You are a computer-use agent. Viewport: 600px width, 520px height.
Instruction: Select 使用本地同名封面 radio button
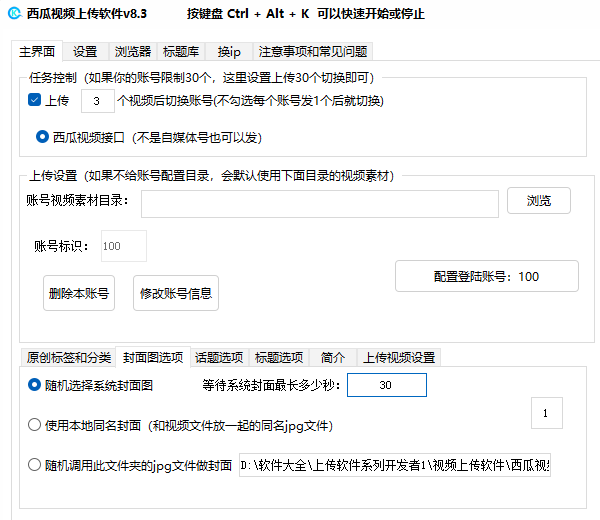[34, 425]
